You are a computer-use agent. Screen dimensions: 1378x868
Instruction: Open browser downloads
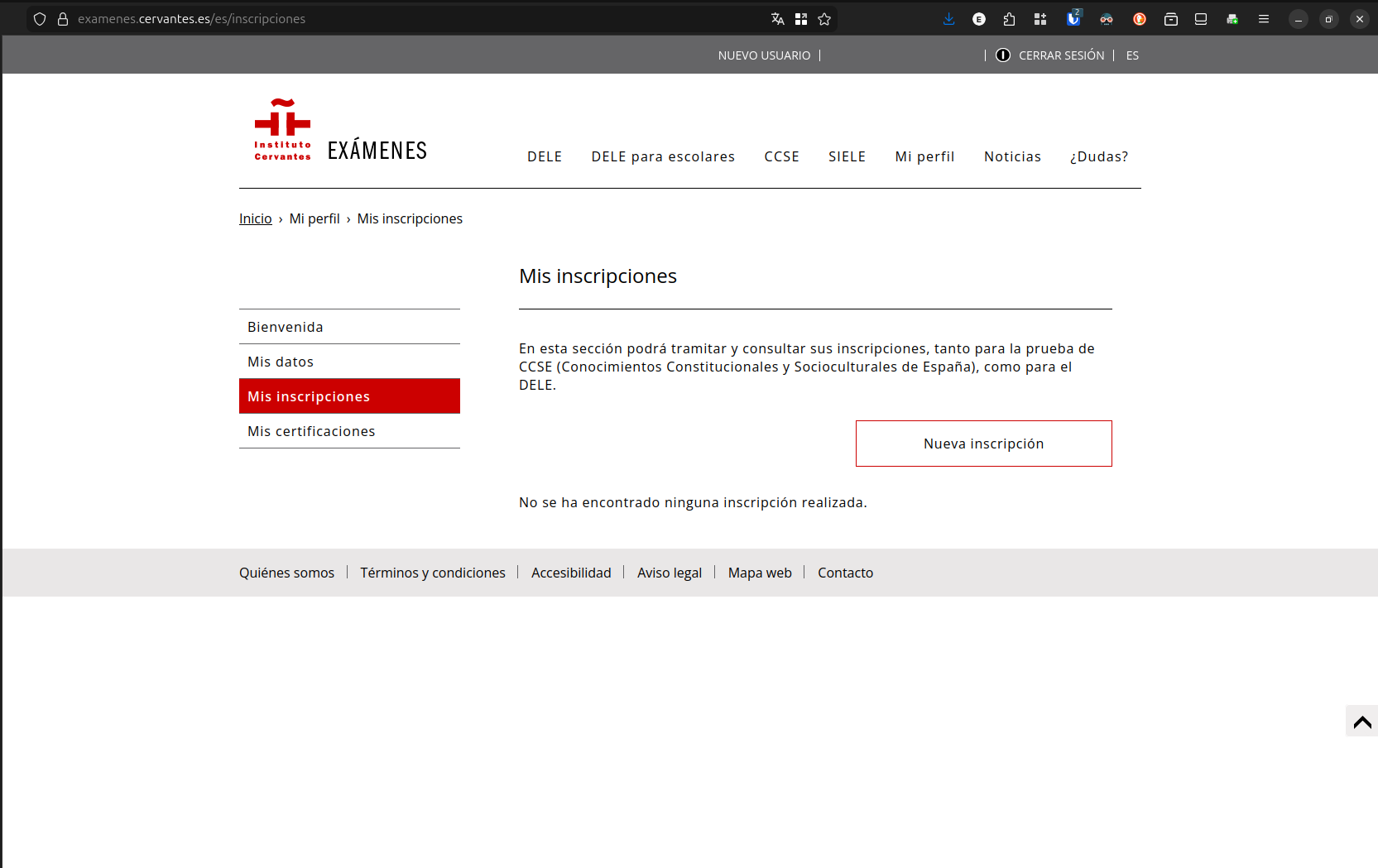tap(948, 18)
